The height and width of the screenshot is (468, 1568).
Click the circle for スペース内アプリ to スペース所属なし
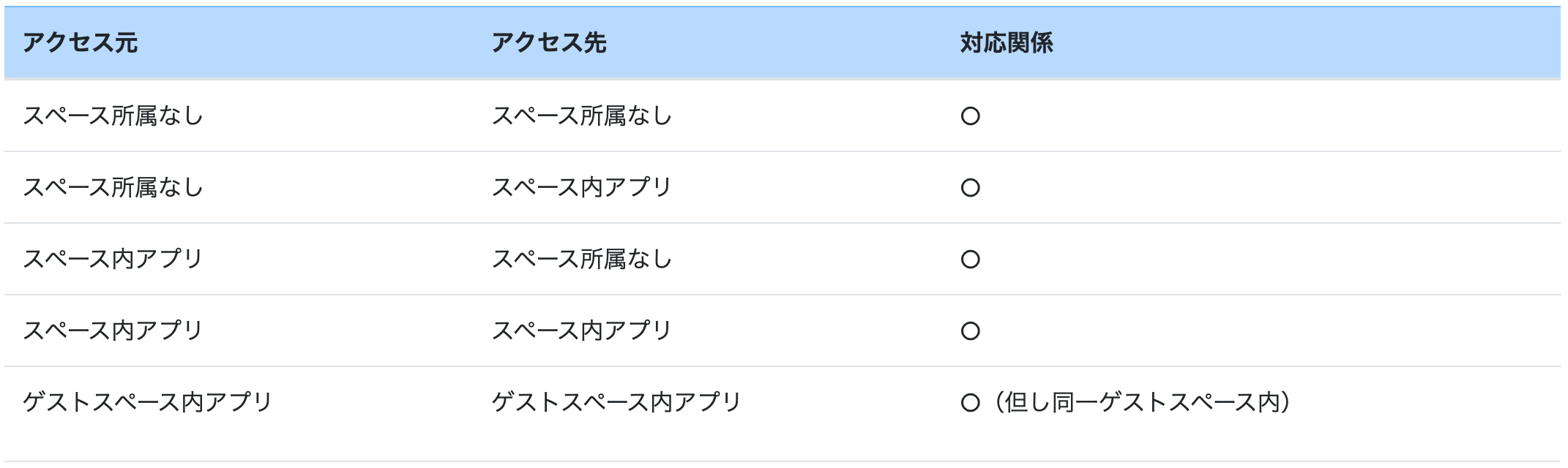pyautogui.click(x=970, y=260)
